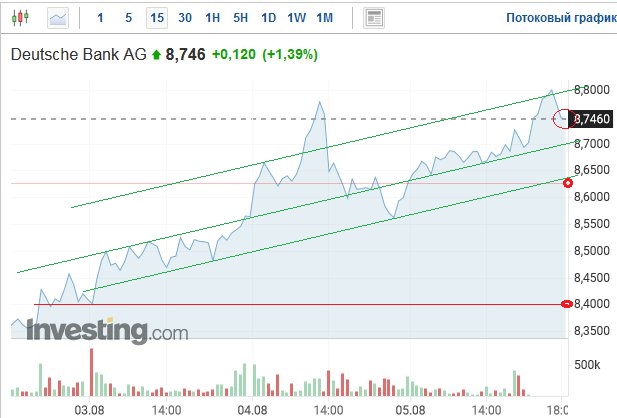Click the 8,8000 axis label
The image size is (617, 418).
pos(592,90)
